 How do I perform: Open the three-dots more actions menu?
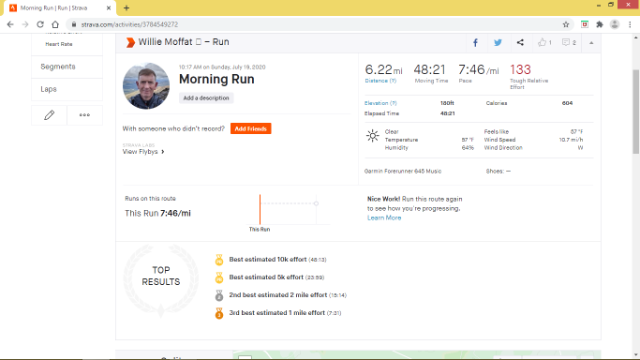[84, 115]
